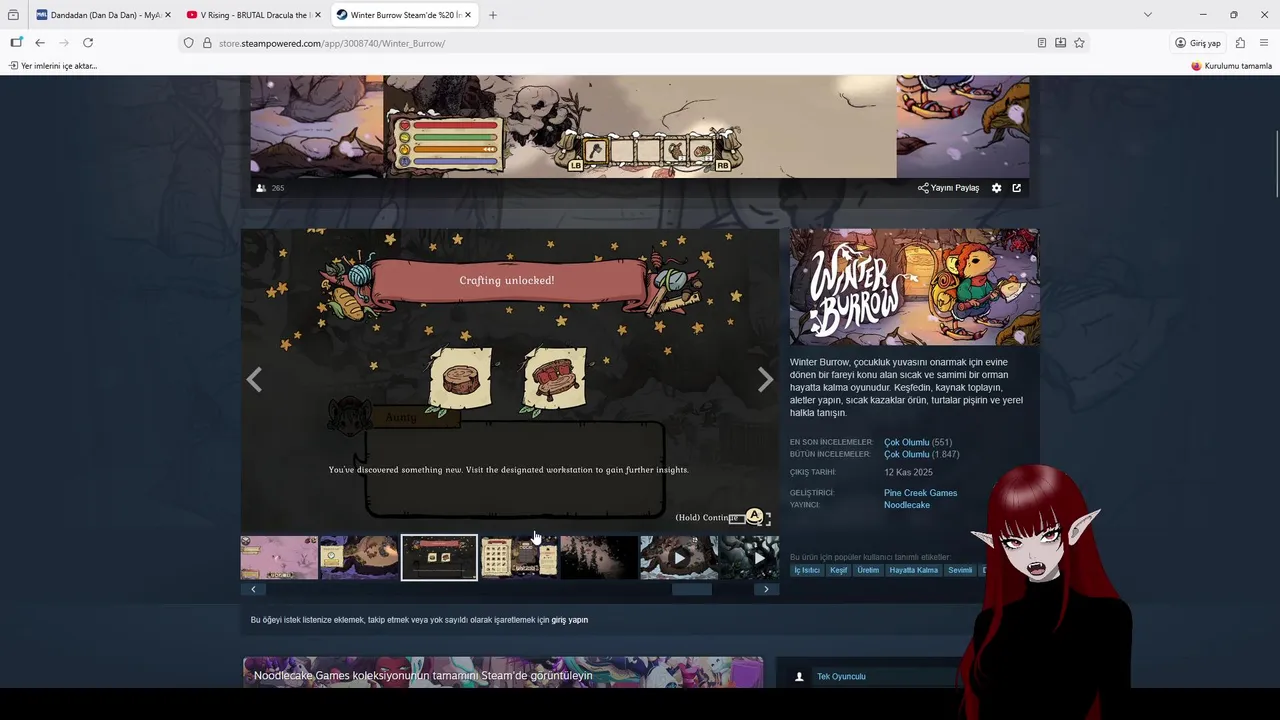The height and width of the screenshot is (720, 1280).
Task: Open Pine Creek Games developer link
Action: pyautogui.click(x=920, y=493)
